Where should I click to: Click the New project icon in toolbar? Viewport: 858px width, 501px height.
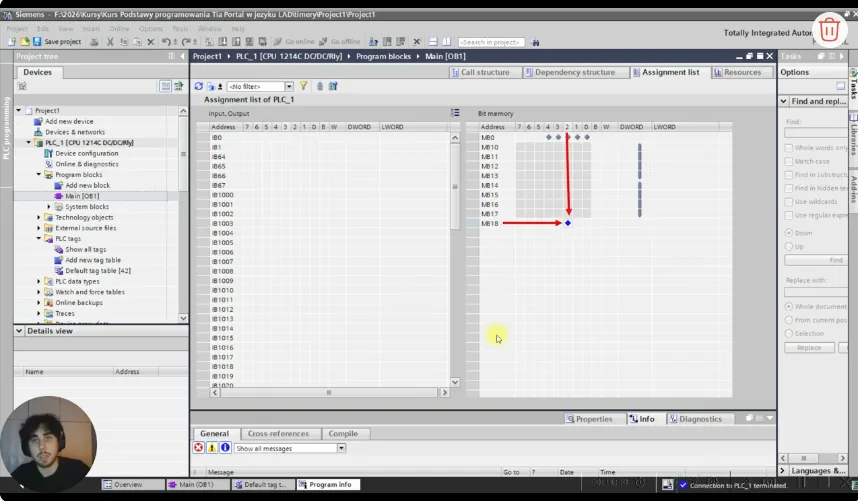pyautogui.click(x=12, y=42)
